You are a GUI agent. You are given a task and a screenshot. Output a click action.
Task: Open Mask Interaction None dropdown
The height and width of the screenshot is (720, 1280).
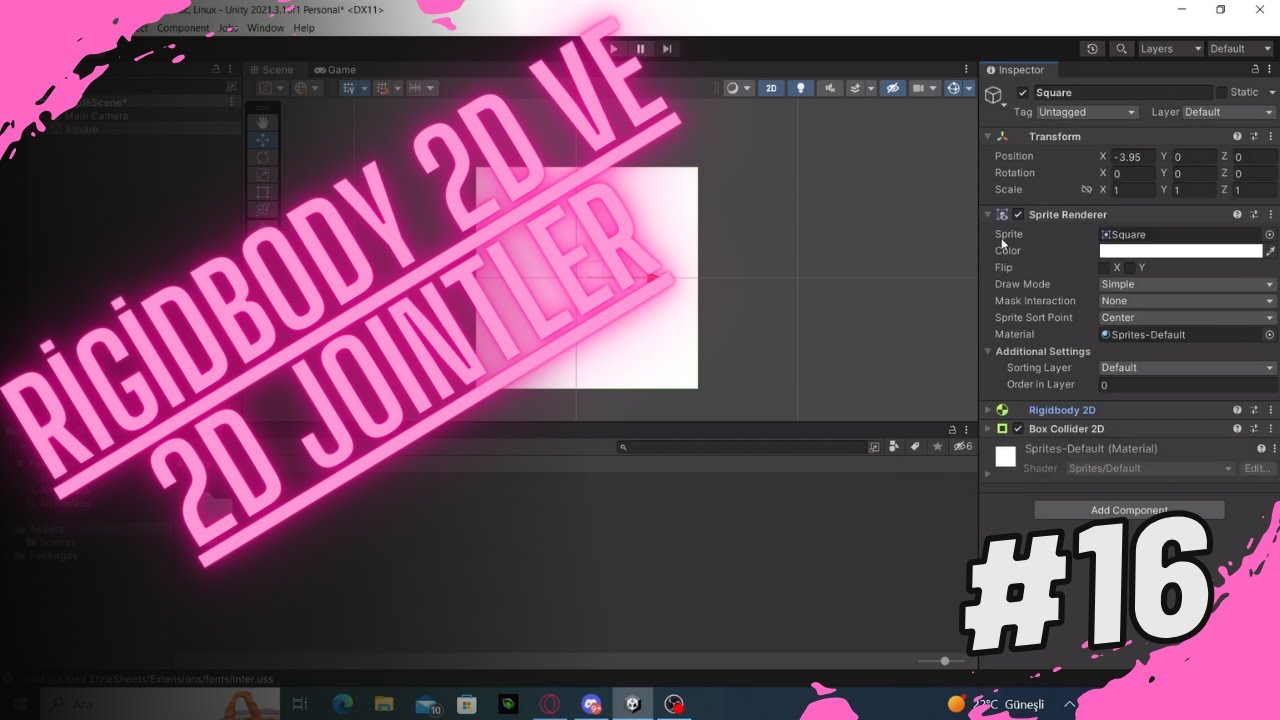click(x=1188, y=301)
